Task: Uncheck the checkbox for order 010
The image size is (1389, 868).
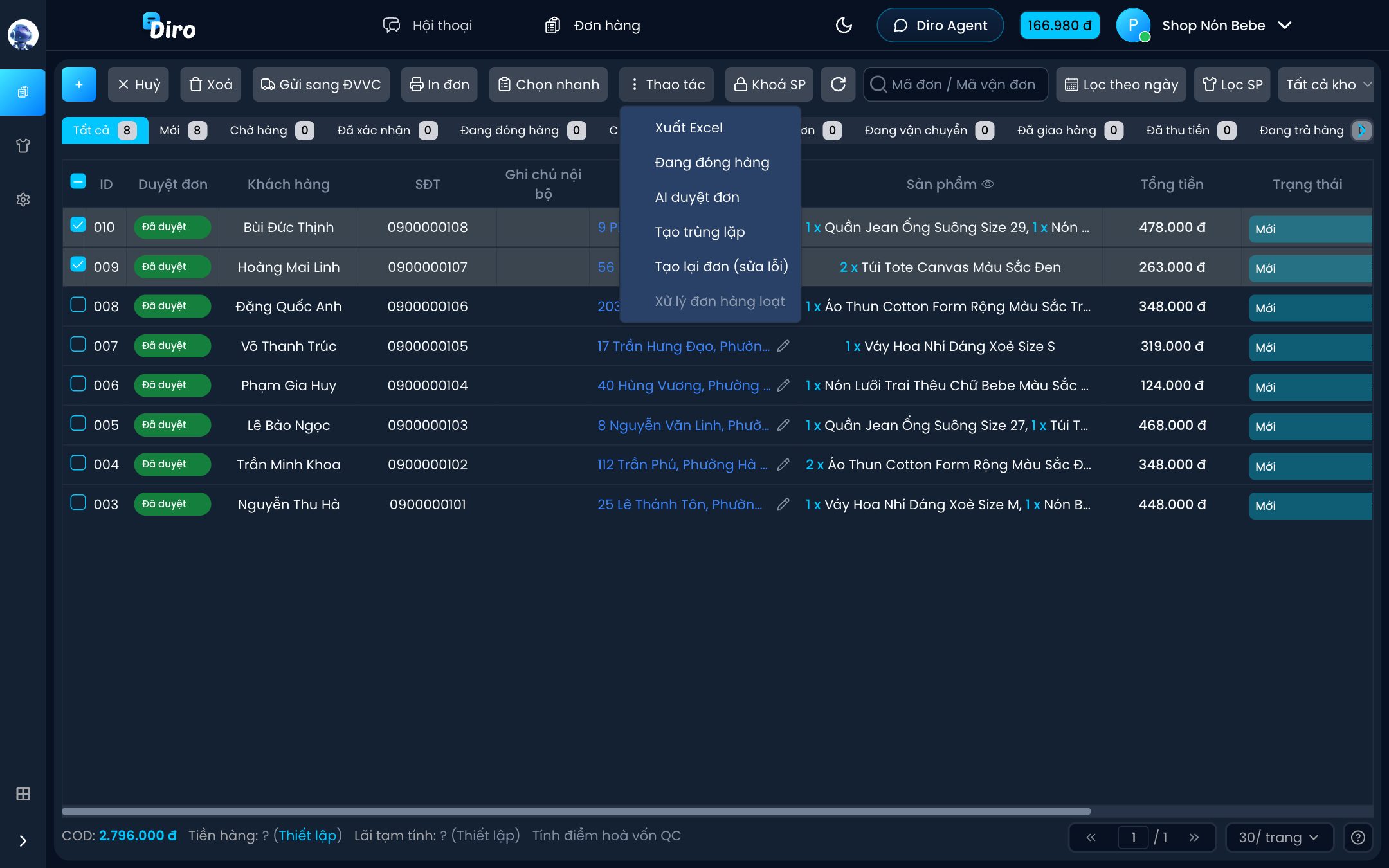Action: click(x=78, y=225)
